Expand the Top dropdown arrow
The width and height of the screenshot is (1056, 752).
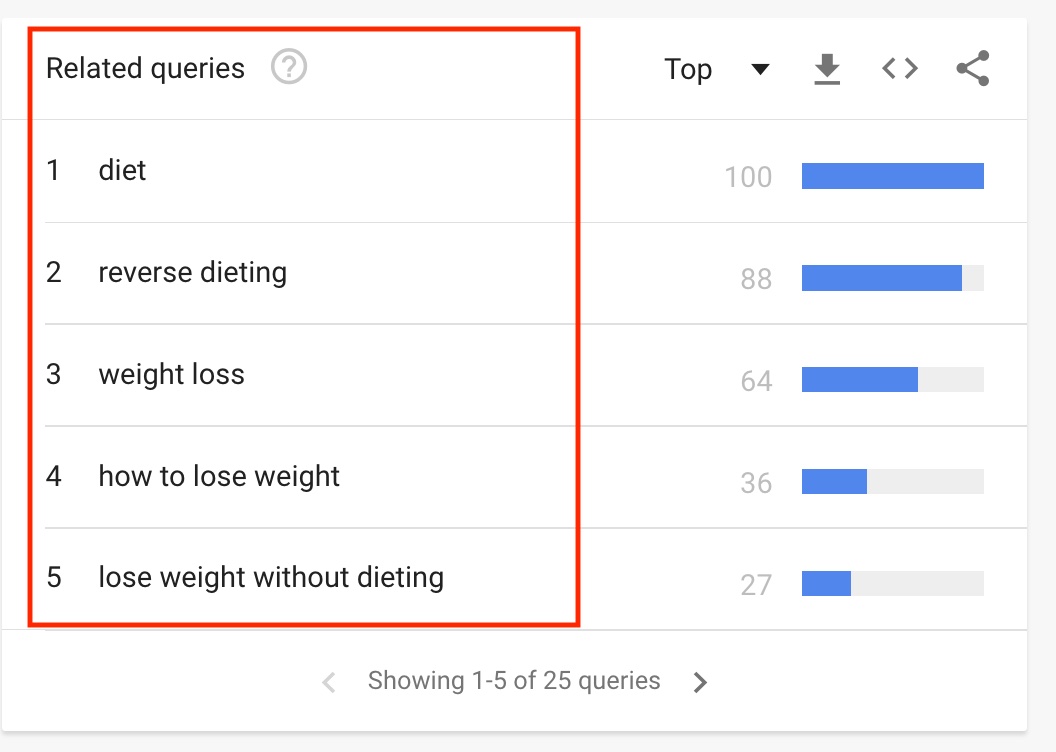(x=760, y=69)
